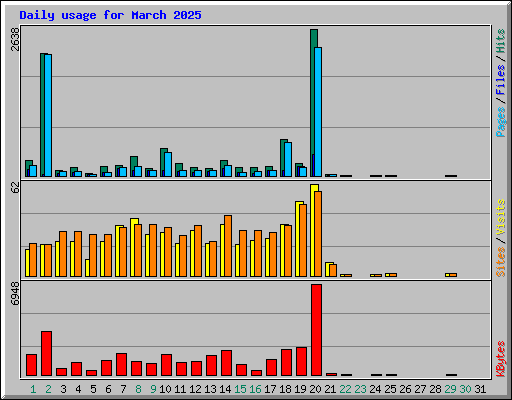Click the day 19 axis label
The height and width of the screenshot is (400, 512).
tap(300, 389)
